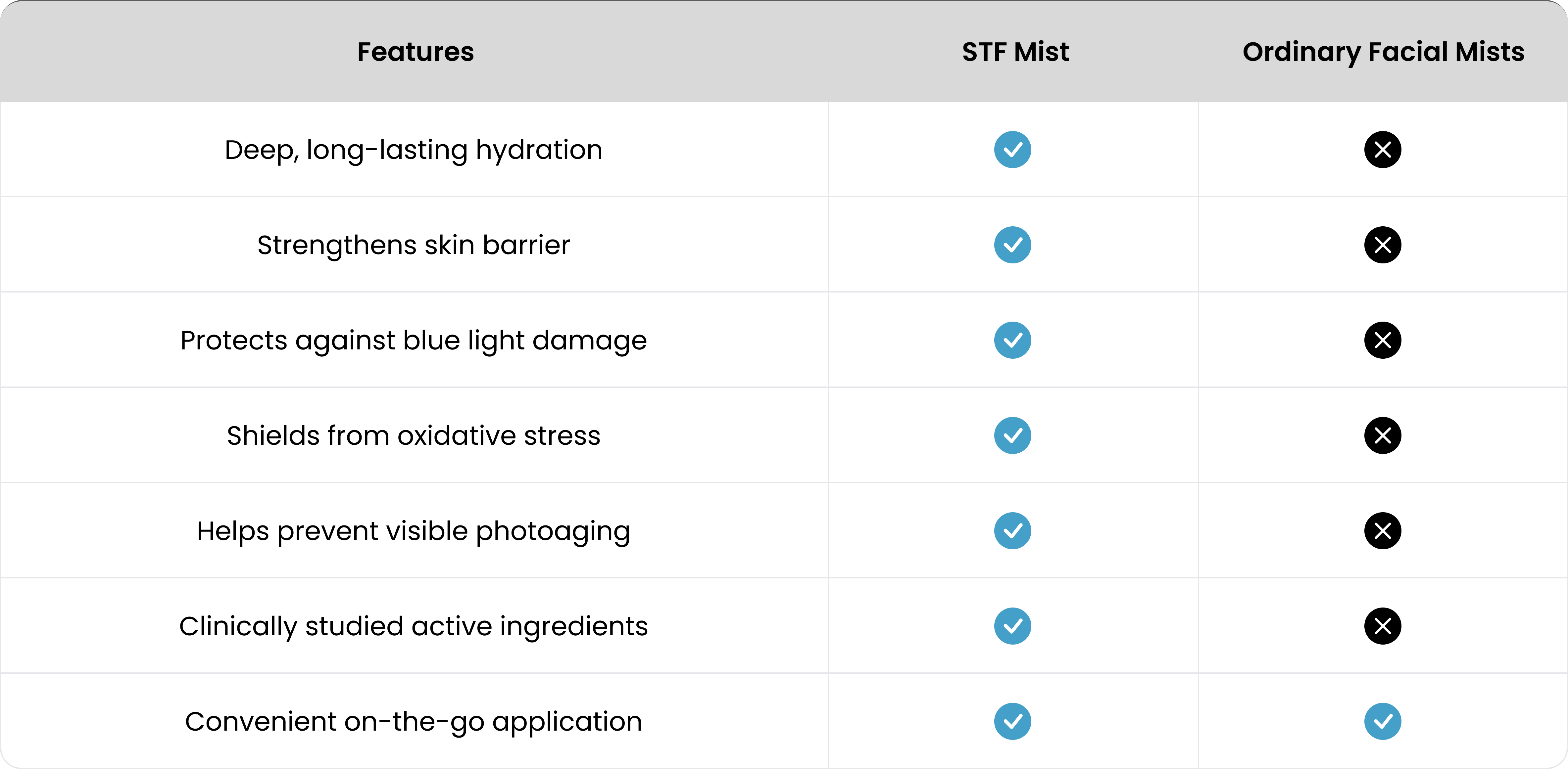The width and height of the screenshot is (1568, 769).
Task: Select the 'Deep, long-lasting hydration' feature text
Action: pos(413,150)
